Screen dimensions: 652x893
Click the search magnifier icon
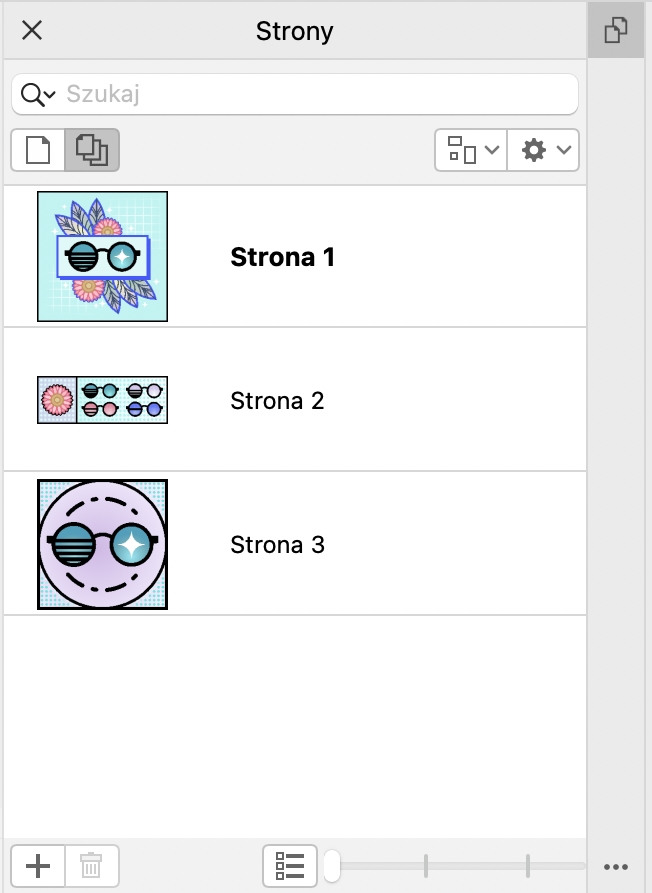tap(33, 95)
